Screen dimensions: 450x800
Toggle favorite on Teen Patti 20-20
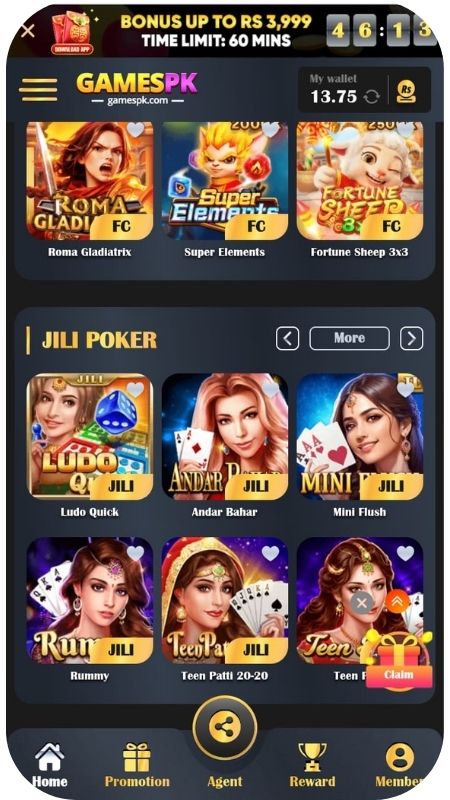pos(270,553)
